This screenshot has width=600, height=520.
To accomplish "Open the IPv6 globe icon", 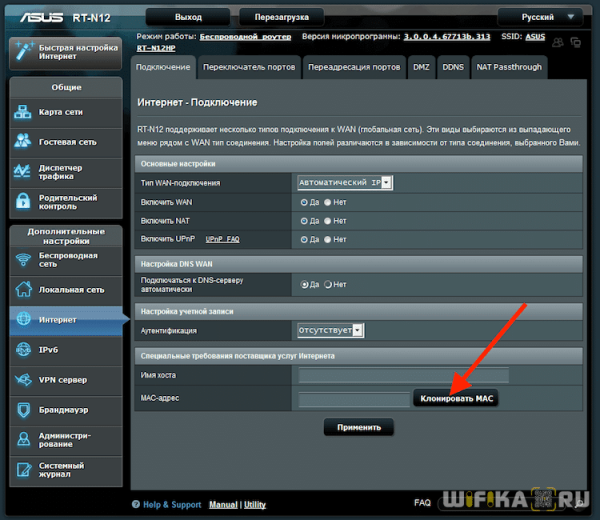I will point(23,349).
